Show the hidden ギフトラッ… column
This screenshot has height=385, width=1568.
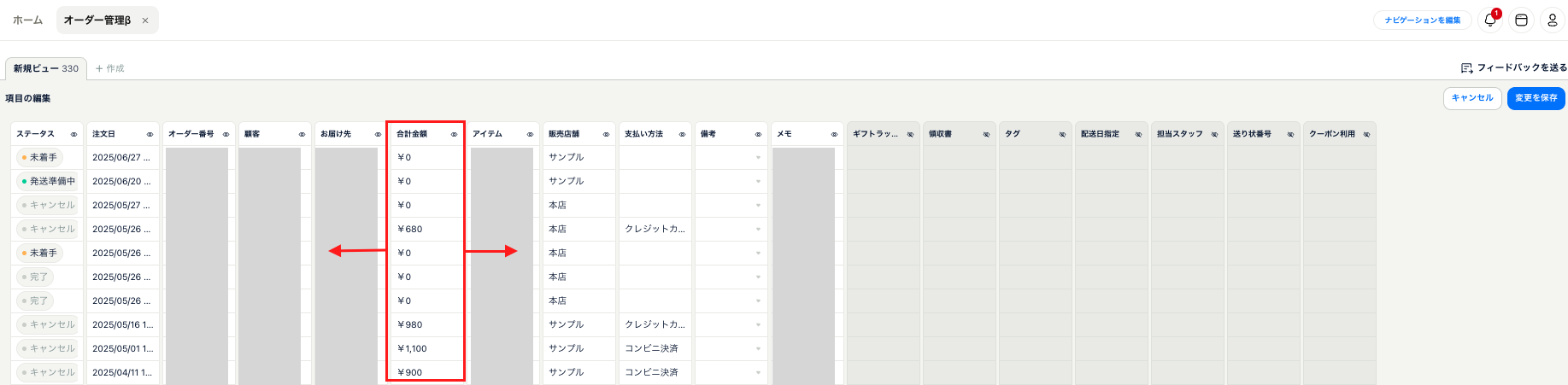click(910, 134)
